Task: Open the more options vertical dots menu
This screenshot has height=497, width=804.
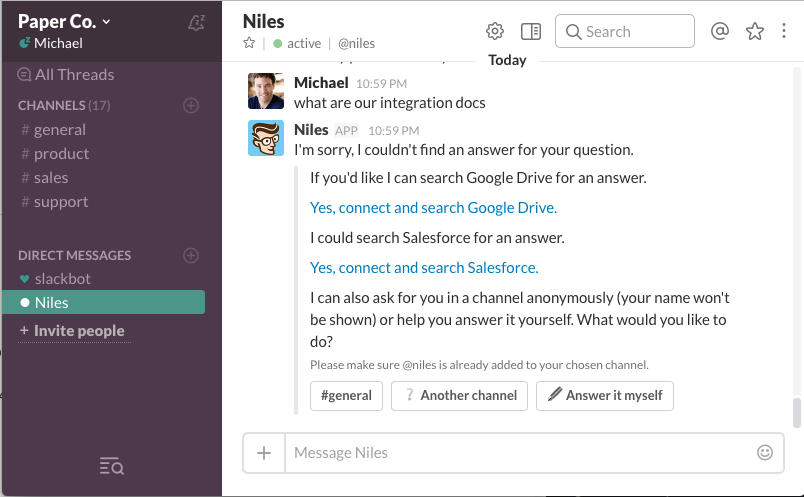Action: pyautogui.click(x=784, y=31)
